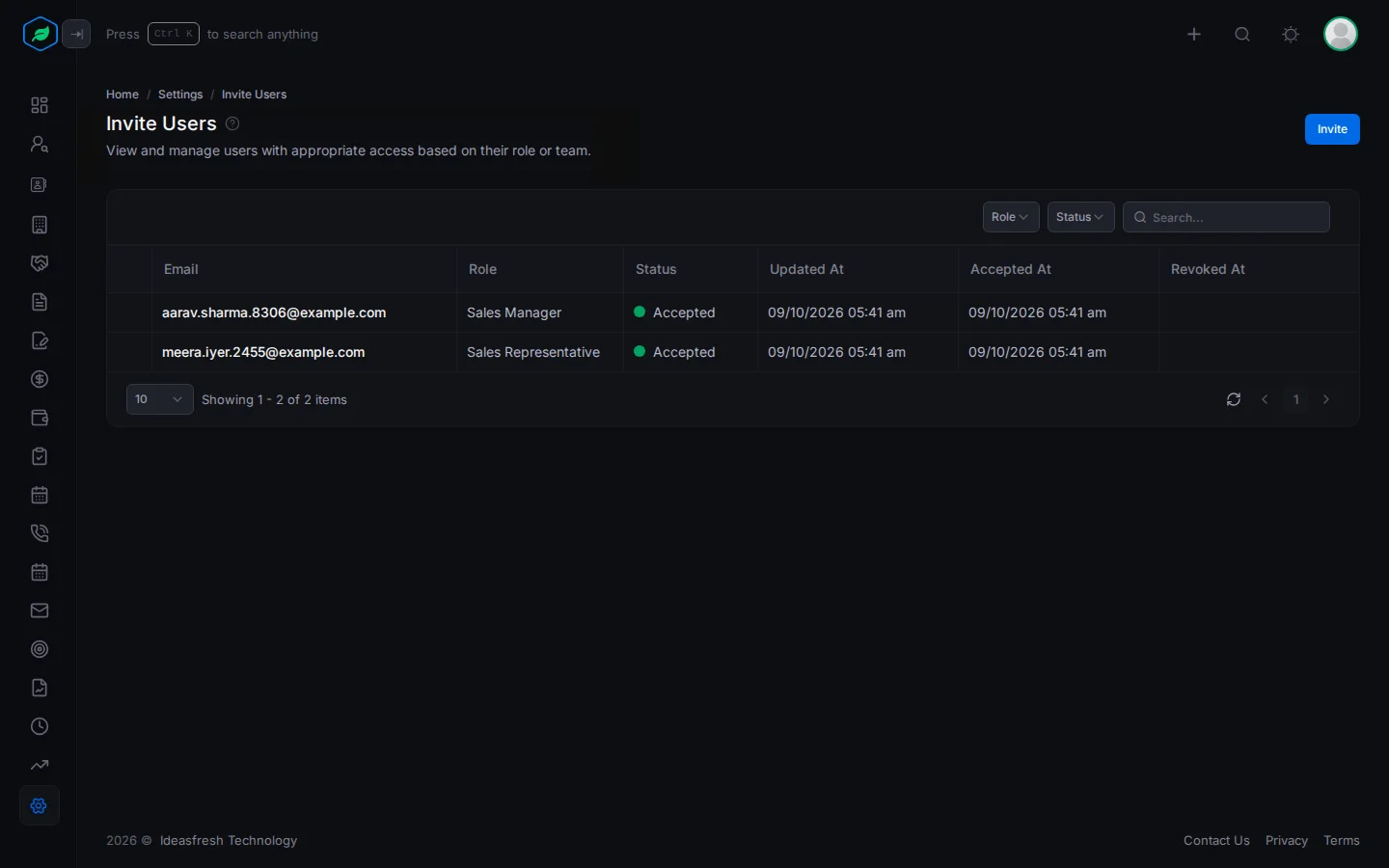Click the plus quick-add icon

(x=1194, y=34)
